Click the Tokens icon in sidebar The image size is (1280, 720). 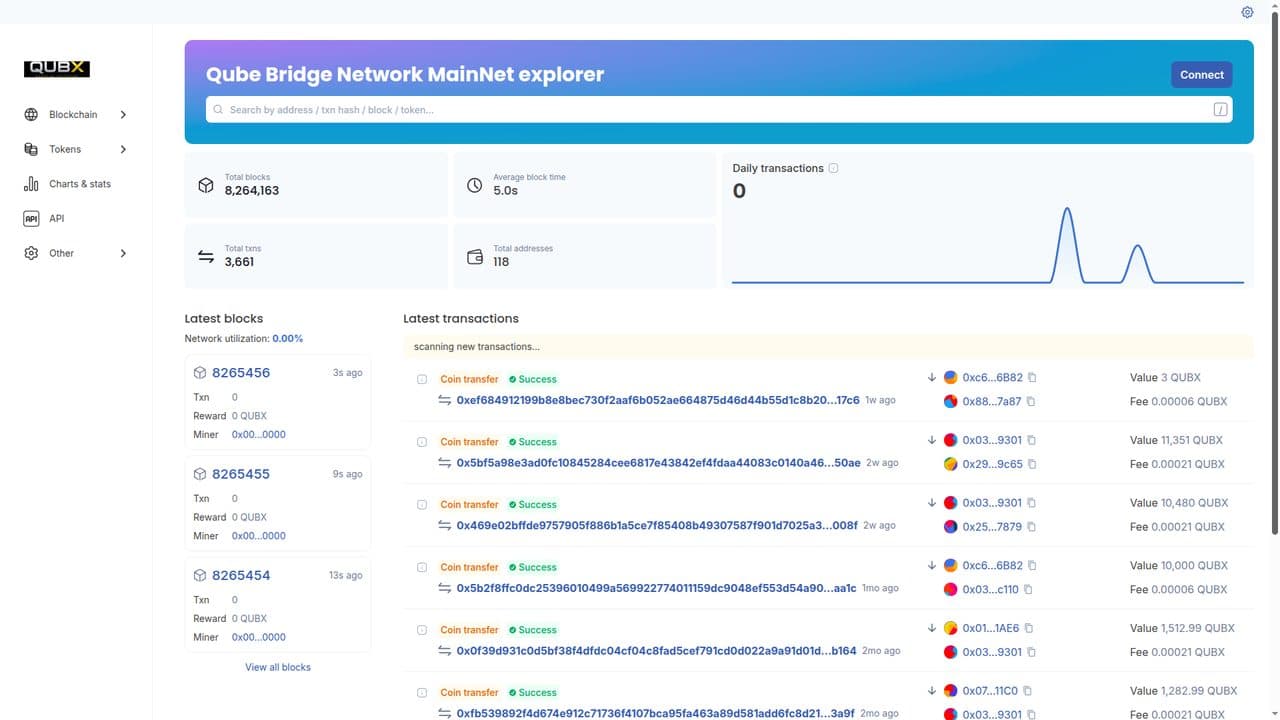31,149
